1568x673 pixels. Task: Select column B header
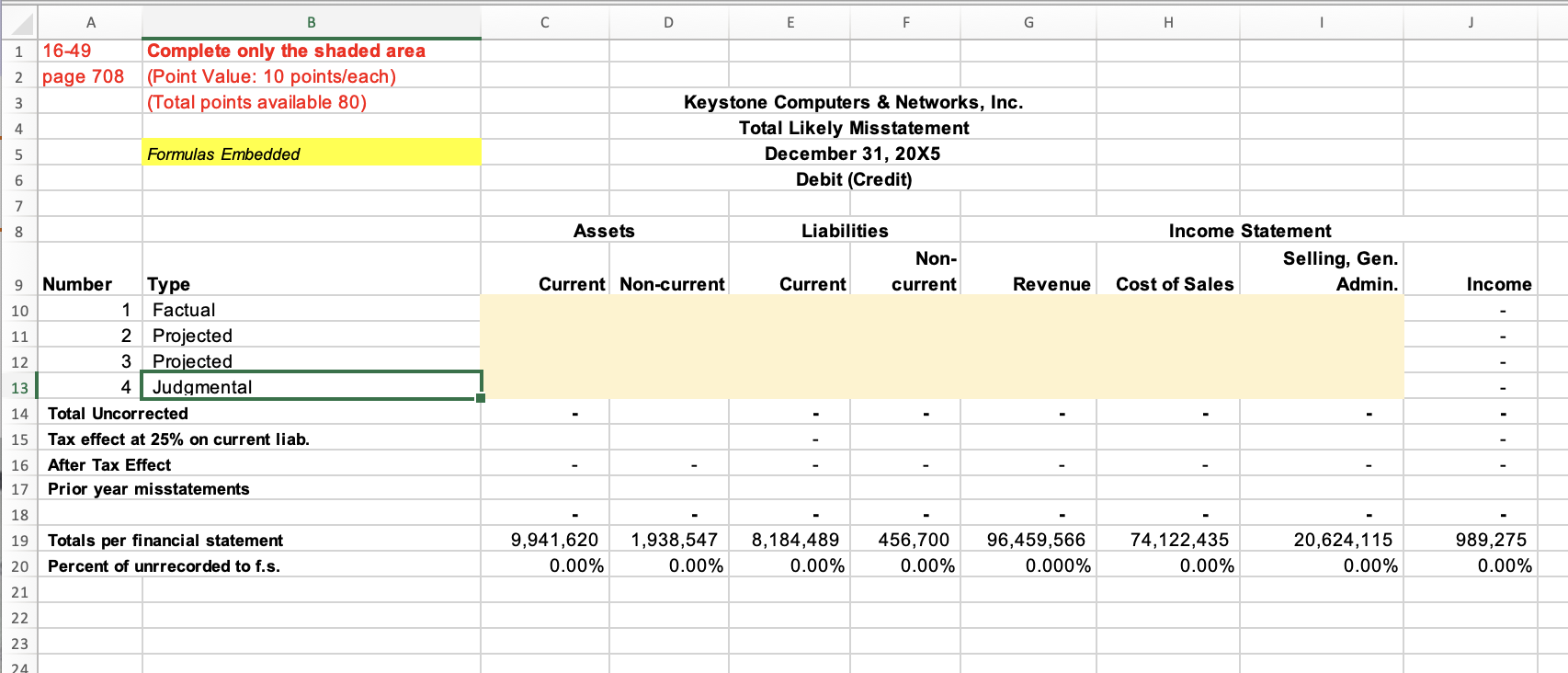point(312,22)
